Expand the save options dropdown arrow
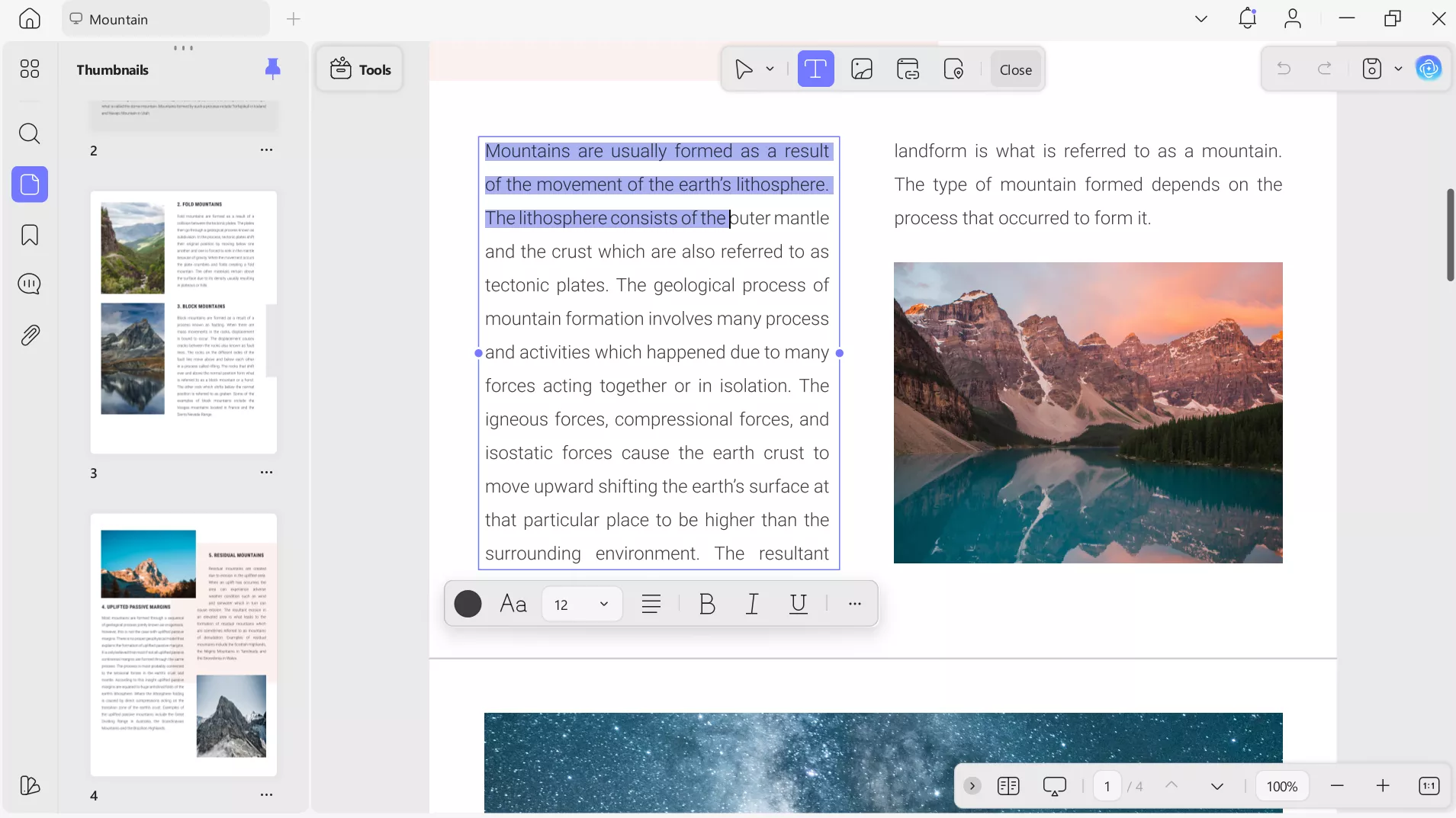Image resolution: width=1456 pixels, height=818 pixels. point(1398,69)
